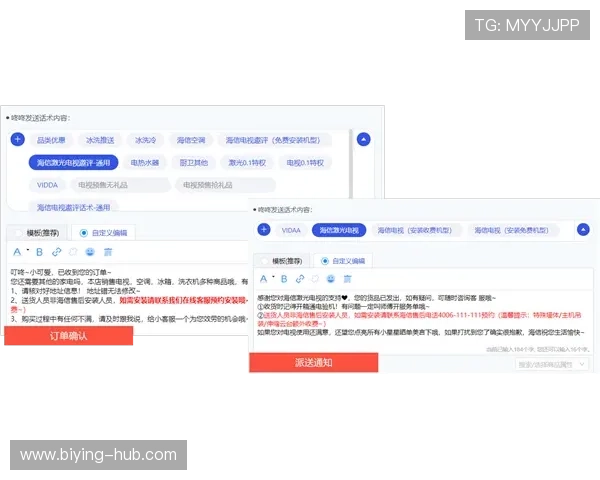The image size is (600, 480).
Task: Click vertical scrollbar of order-confirmation tag list
Action: click(351, 164)
